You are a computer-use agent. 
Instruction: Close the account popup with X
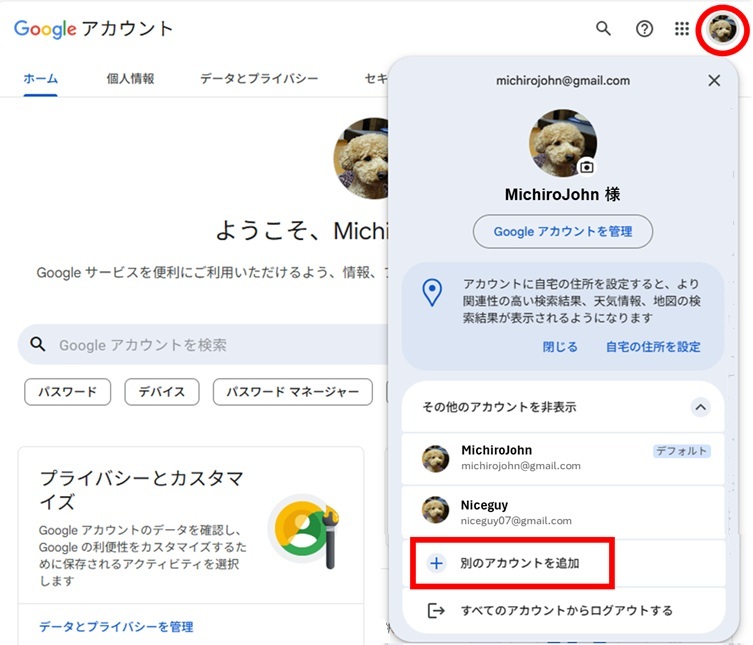pos(714,81)
